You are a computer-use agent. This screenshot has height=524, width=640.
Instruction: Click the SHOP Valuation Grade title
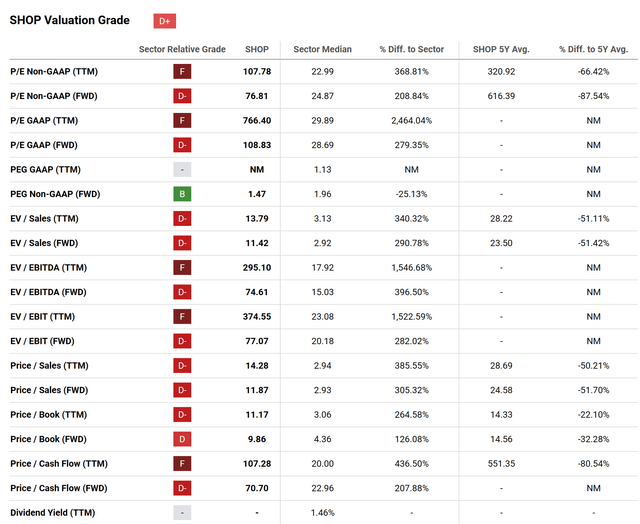69,21
